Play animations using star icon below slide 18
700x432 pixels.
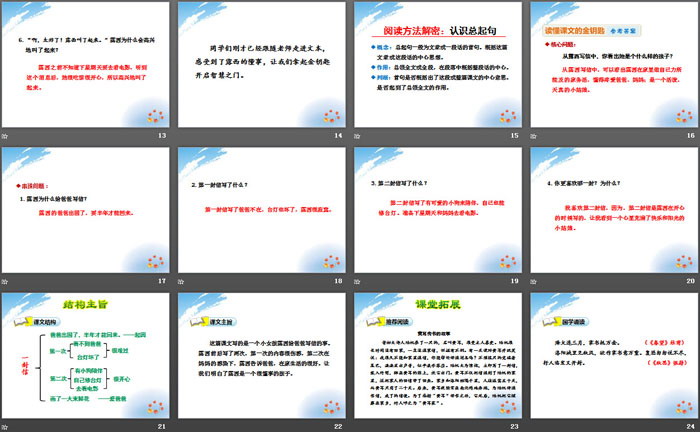[x=181, y=281]
